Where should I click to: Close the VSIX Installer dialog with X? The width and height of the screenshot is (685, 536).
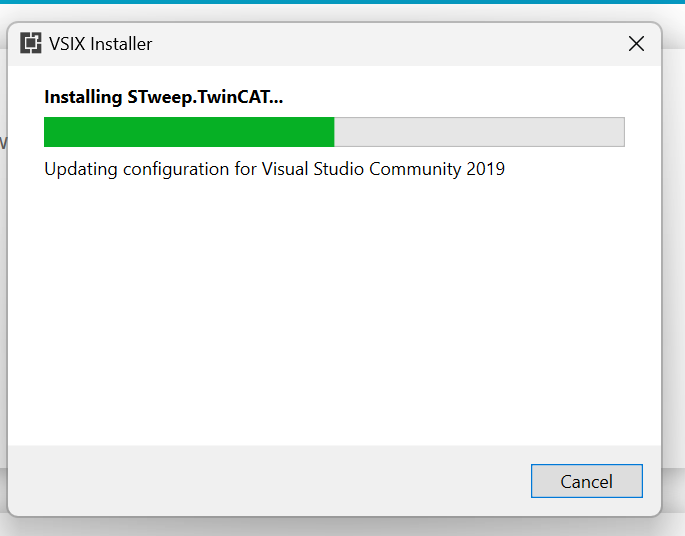coord(636,44)
